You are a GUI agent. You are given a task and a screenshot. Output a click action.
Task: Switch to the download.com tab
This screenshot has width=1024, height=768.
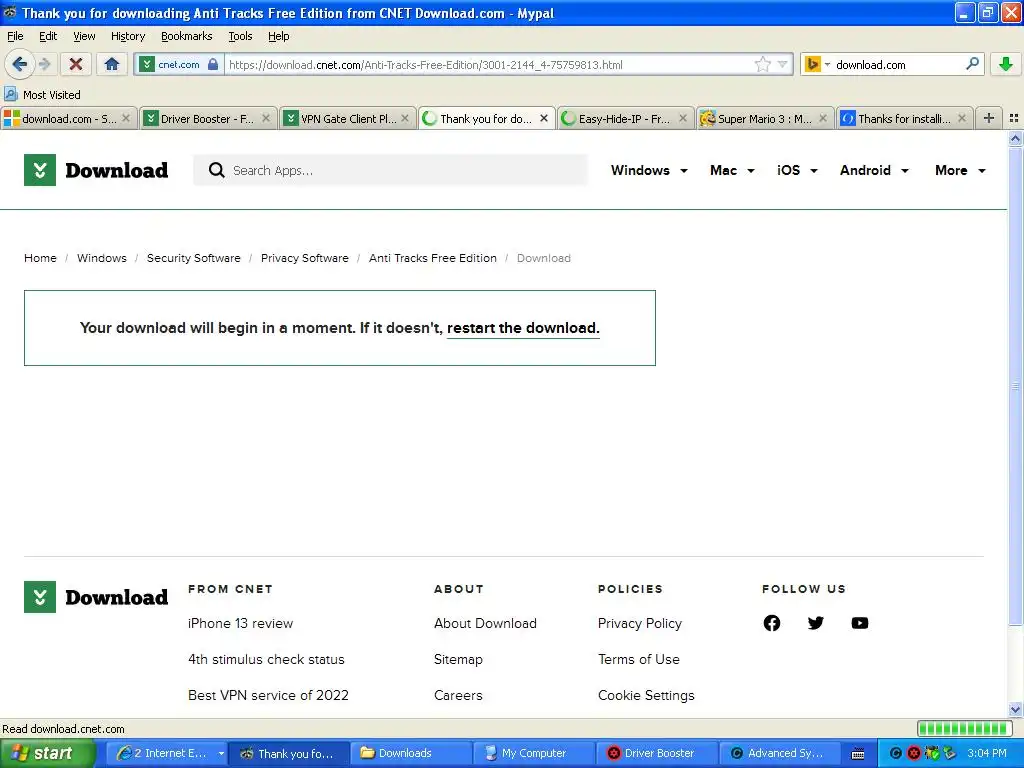[68, 118]
